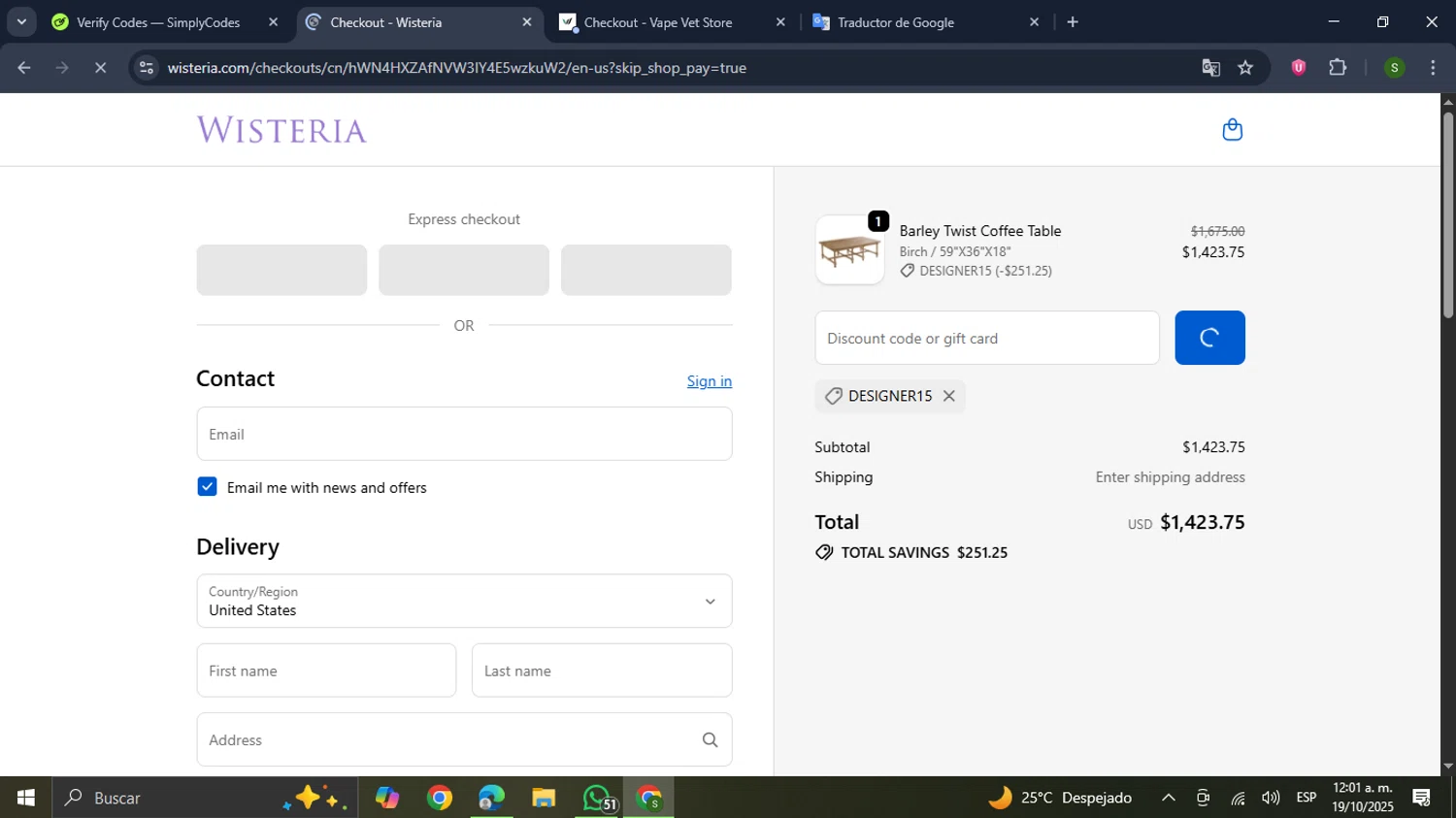Close the Vape Vet Store tab
Screen dimensions: 1456x818
click(780, 22)
